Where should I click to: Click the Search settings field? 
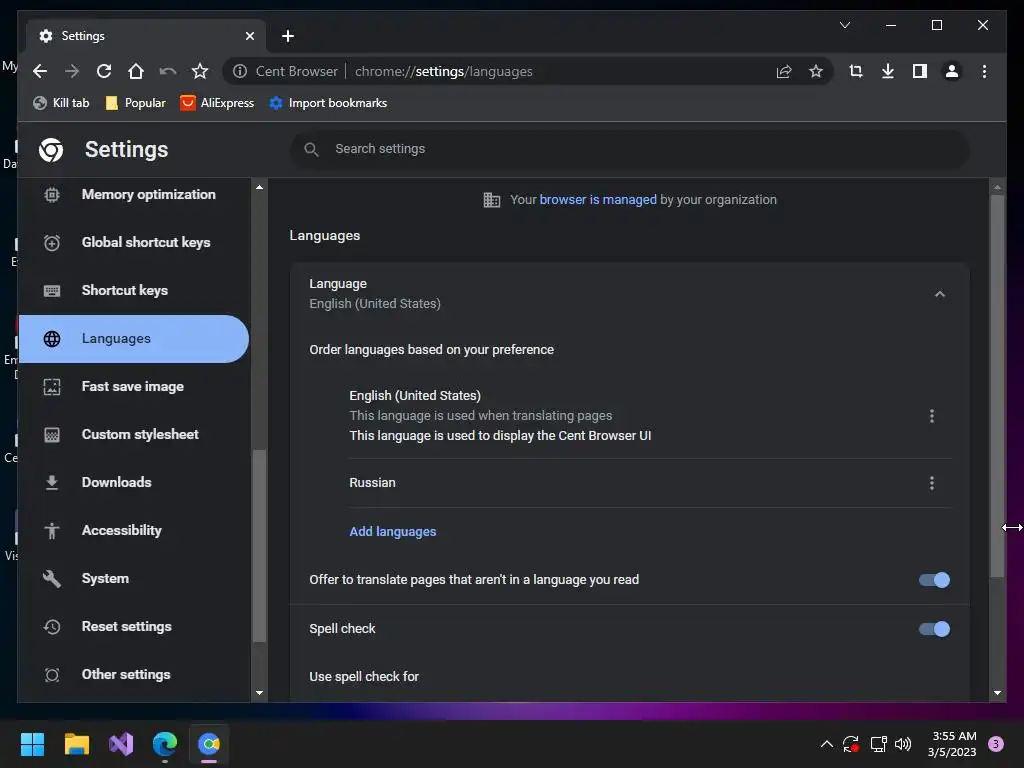630,149
